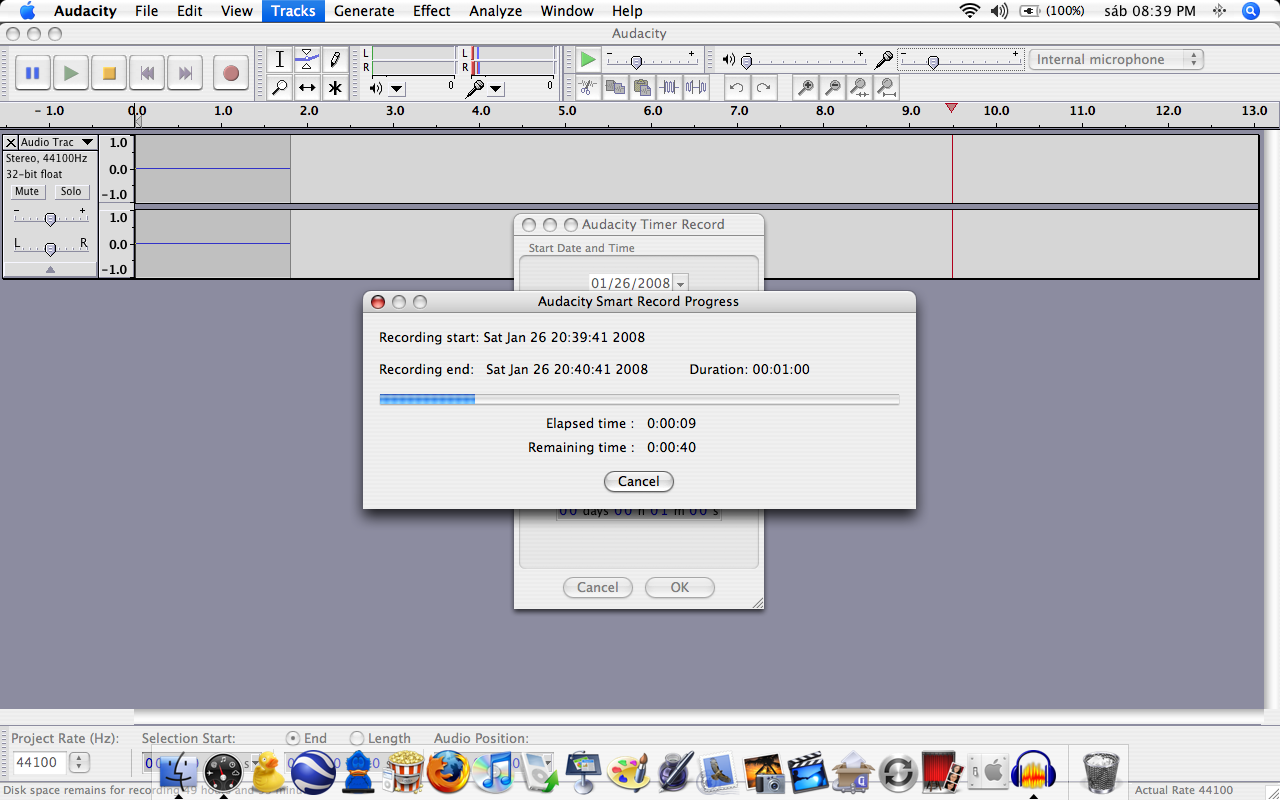Open iTunes from the Dock
The height and width of the screenshot is (800, 1280).
pos(494,772)
